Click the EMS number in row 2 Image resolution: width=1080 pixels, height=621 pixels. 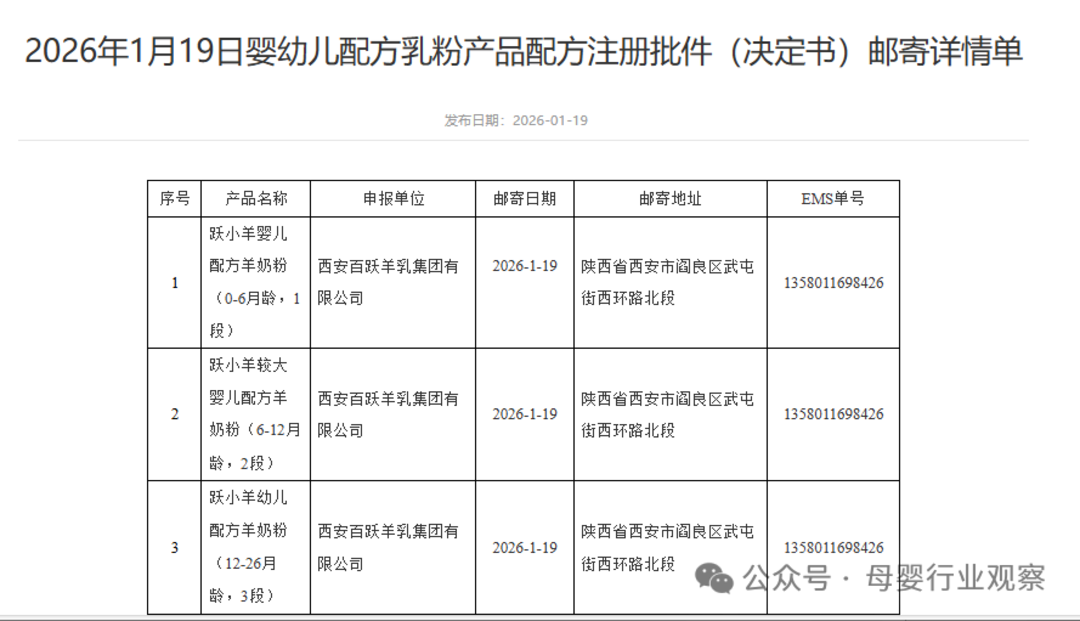(833, 414)
